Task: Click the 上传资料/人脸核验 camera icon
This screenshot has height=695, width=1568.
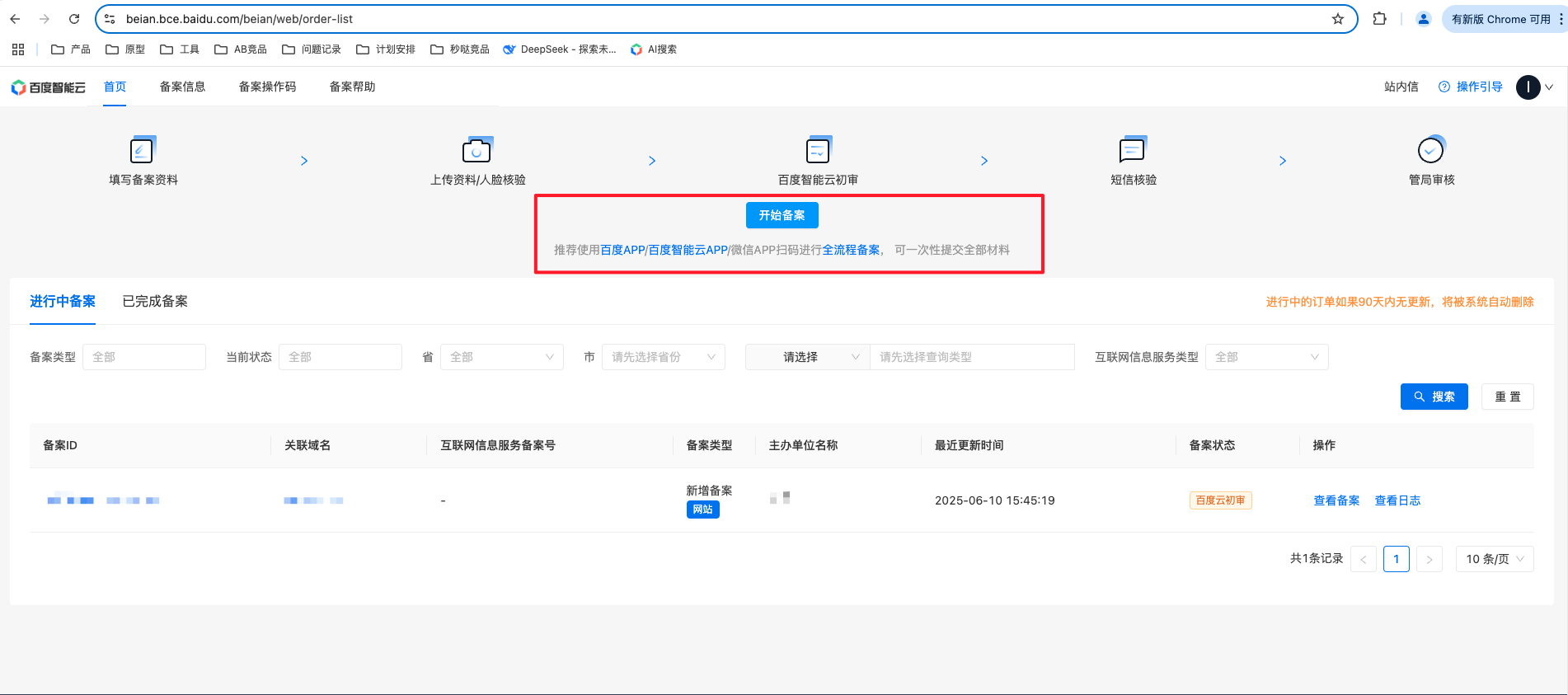Action: click(477, 150)
